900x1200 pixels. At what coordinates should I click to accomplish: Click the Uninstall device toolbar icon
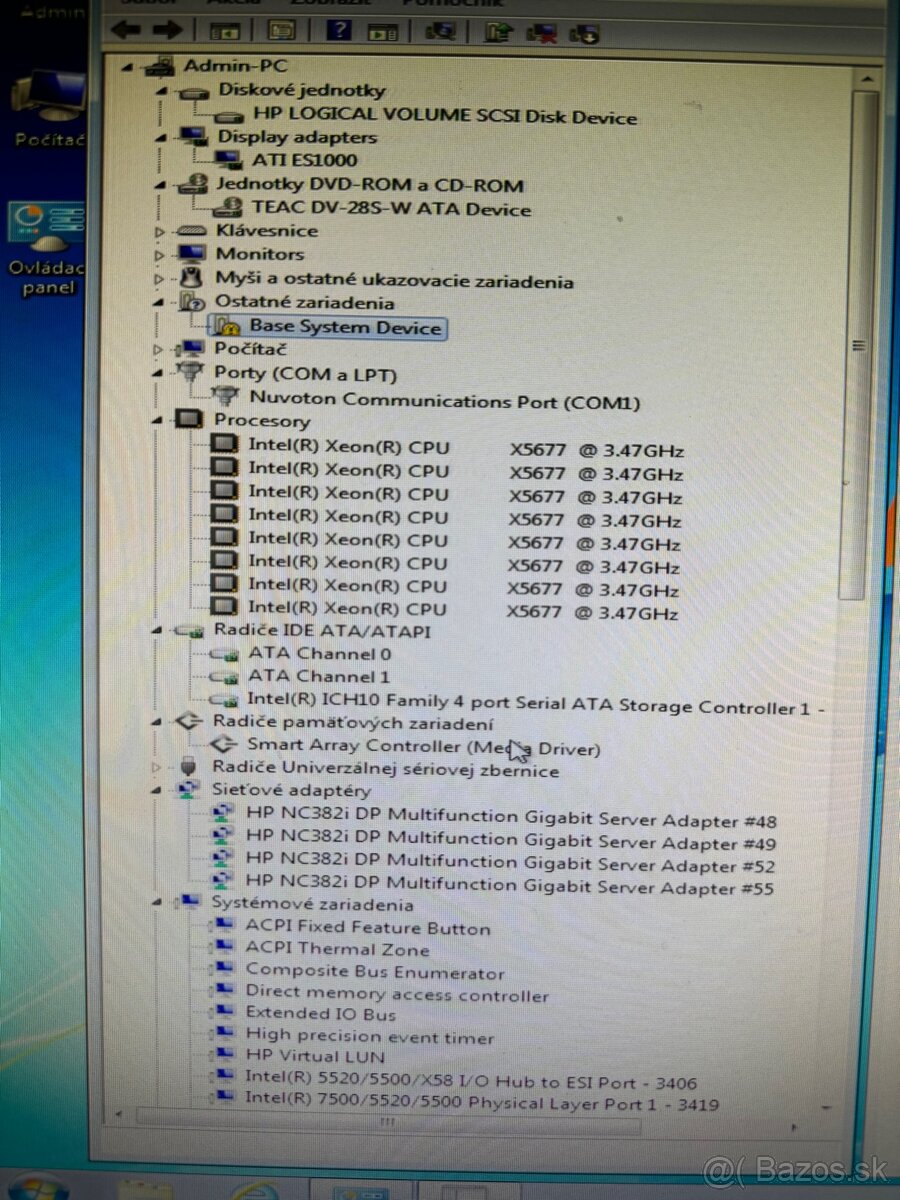(546, 32)
